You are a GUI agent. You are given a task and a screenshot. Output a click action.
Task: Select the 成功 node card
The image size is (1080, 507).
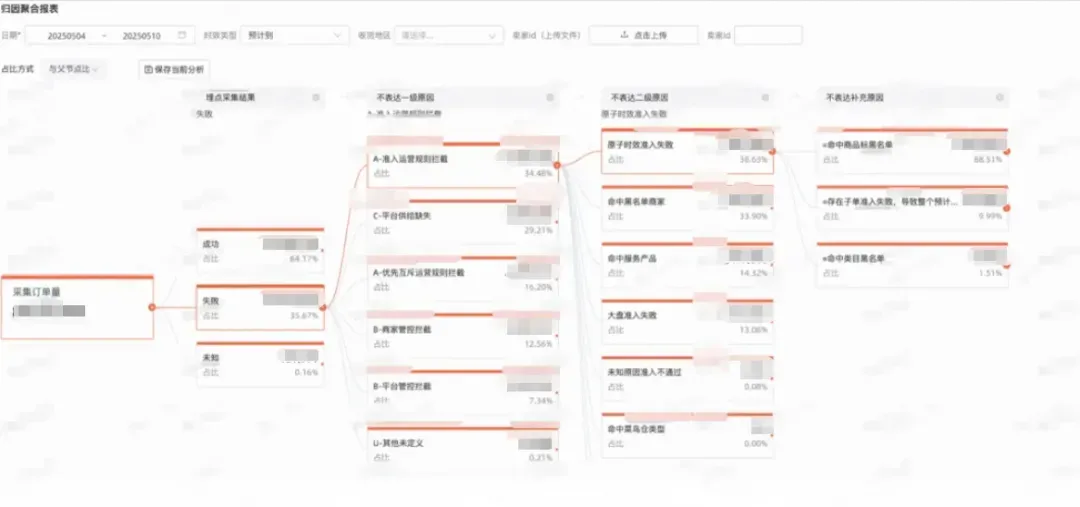(260, 251)
